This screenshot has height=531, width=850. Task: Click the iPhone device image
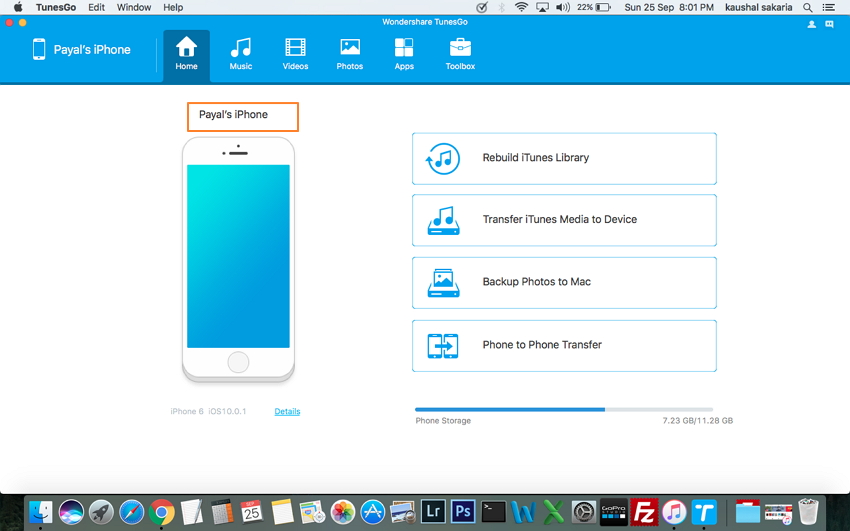pos(238,260)
